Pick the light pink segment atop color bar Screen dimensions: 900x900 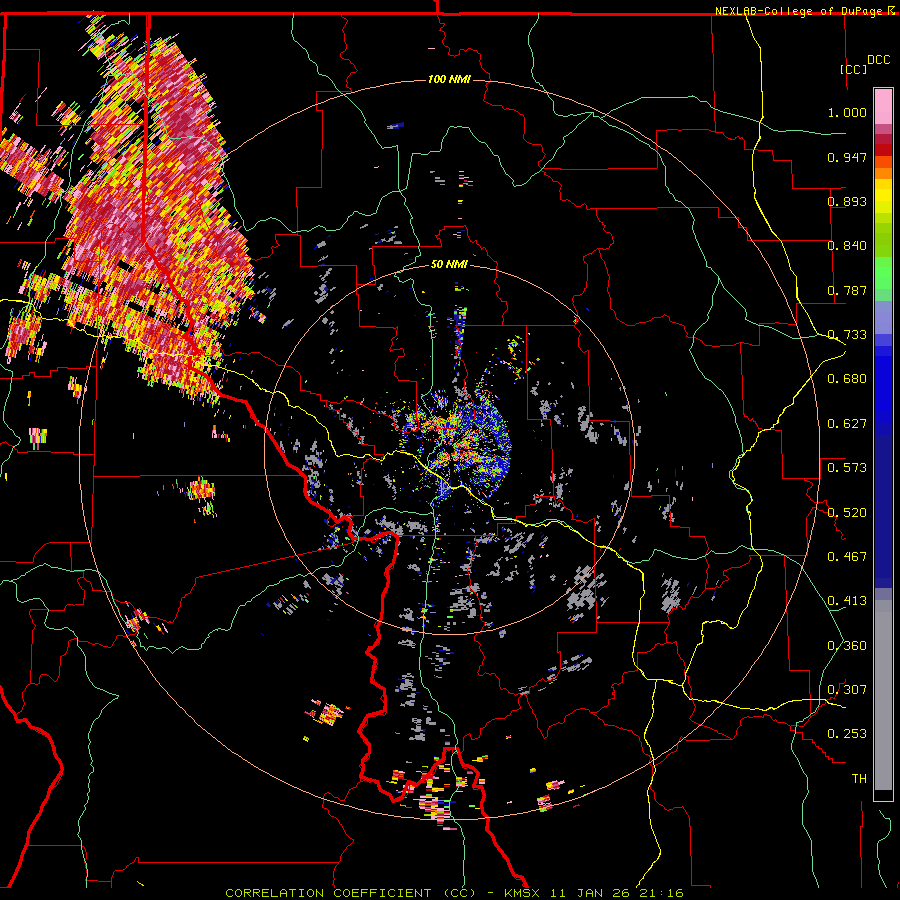883,106
